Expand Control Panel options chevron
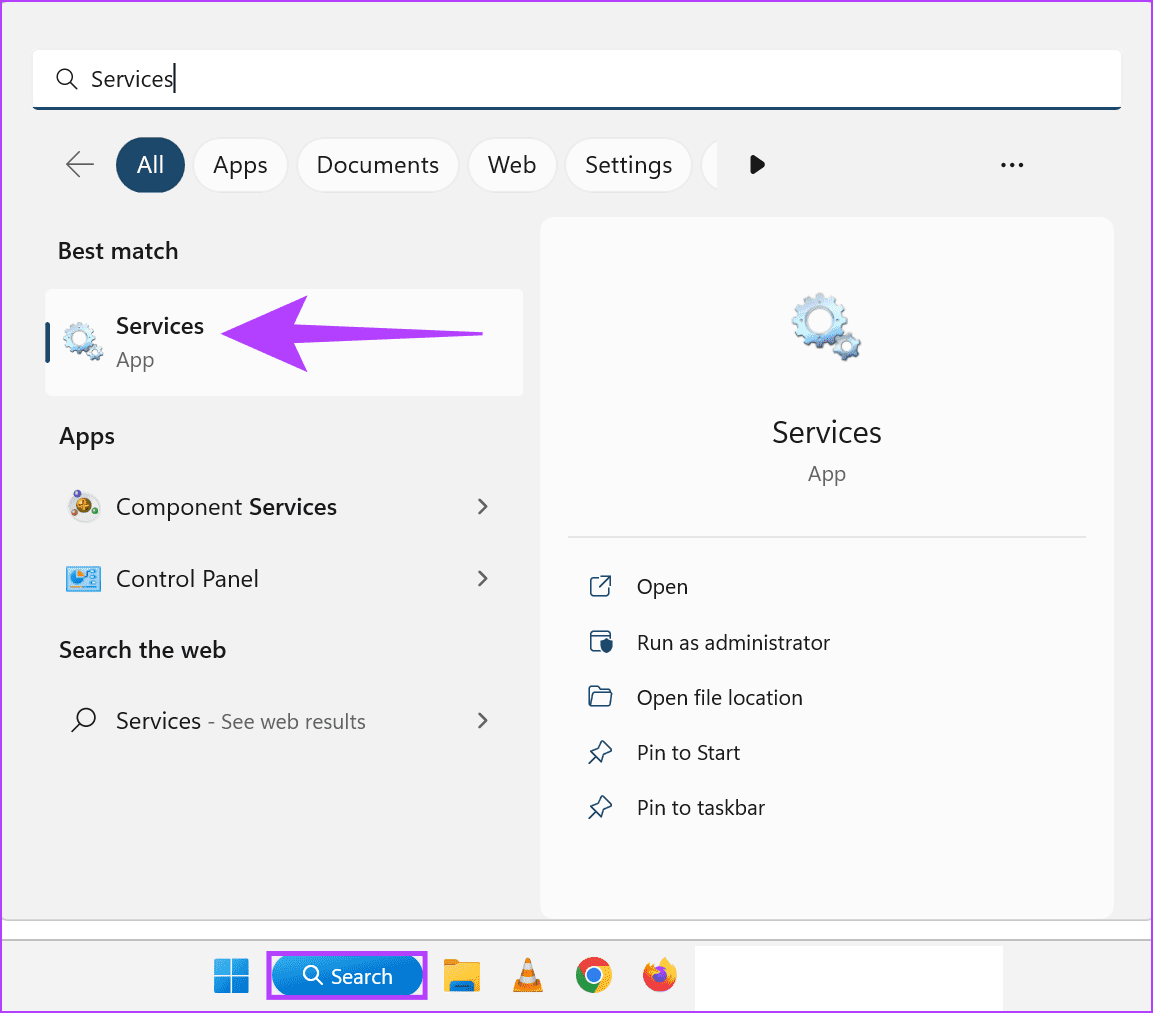The image size is (1153, 1013). click(482, 579)
